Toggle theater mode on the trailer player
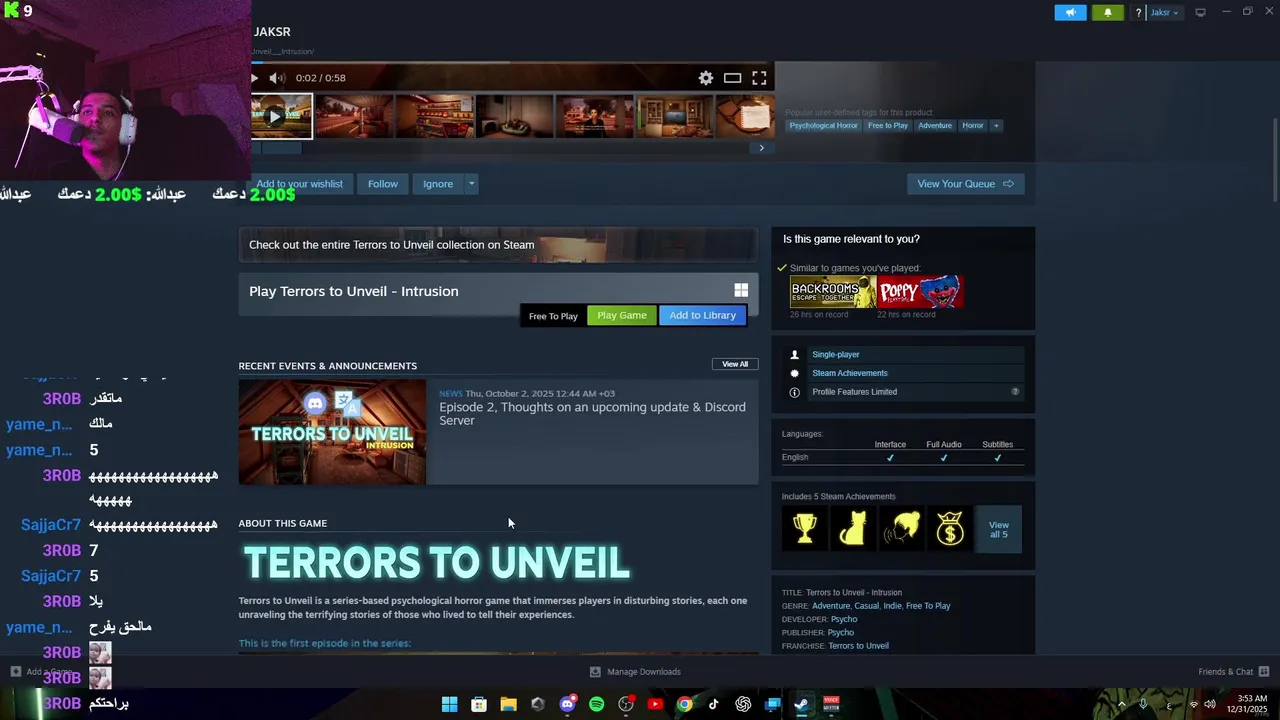 click(x=732, y=78)
